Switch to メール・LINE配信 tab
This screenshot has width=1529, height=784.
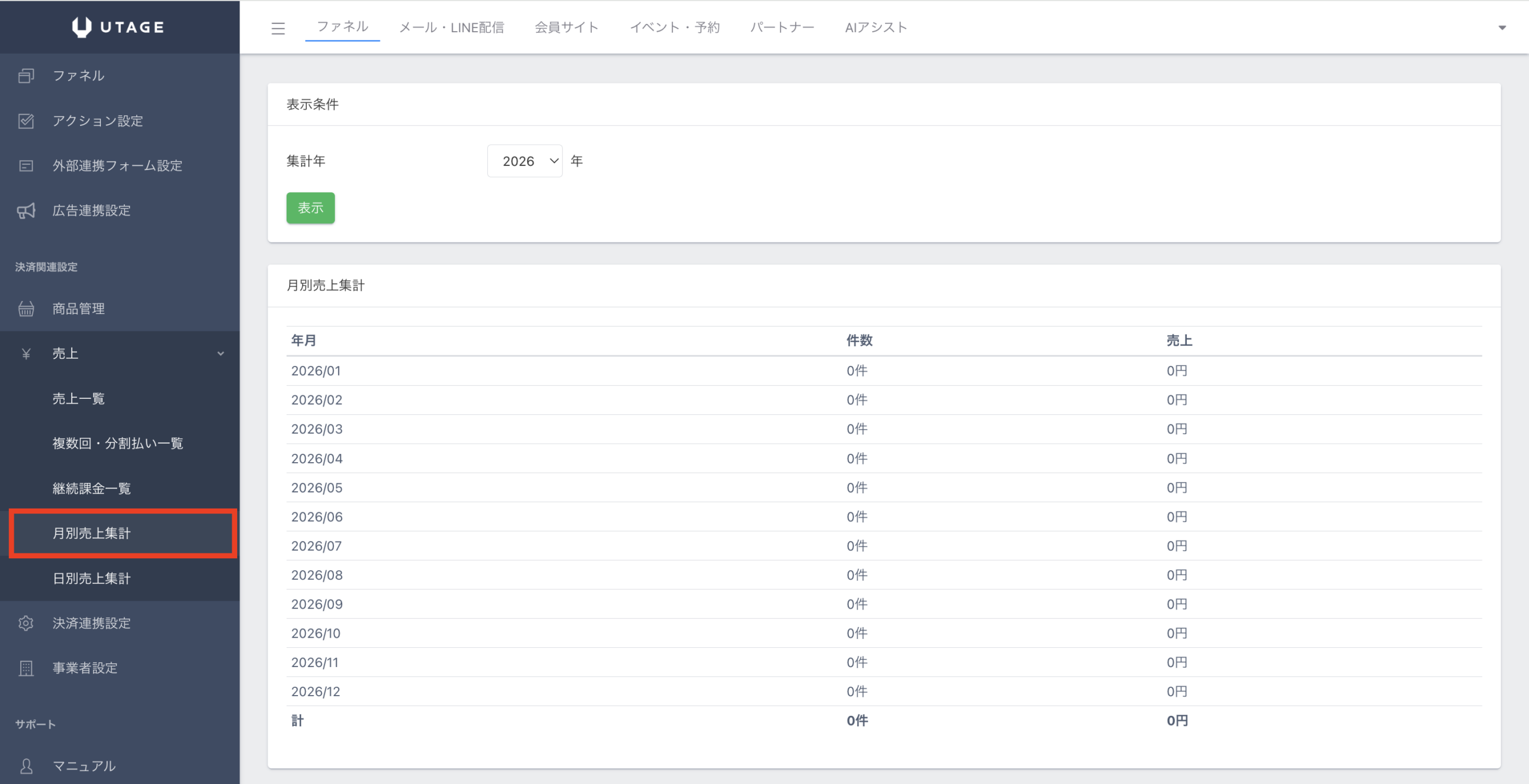click(452, 27)
